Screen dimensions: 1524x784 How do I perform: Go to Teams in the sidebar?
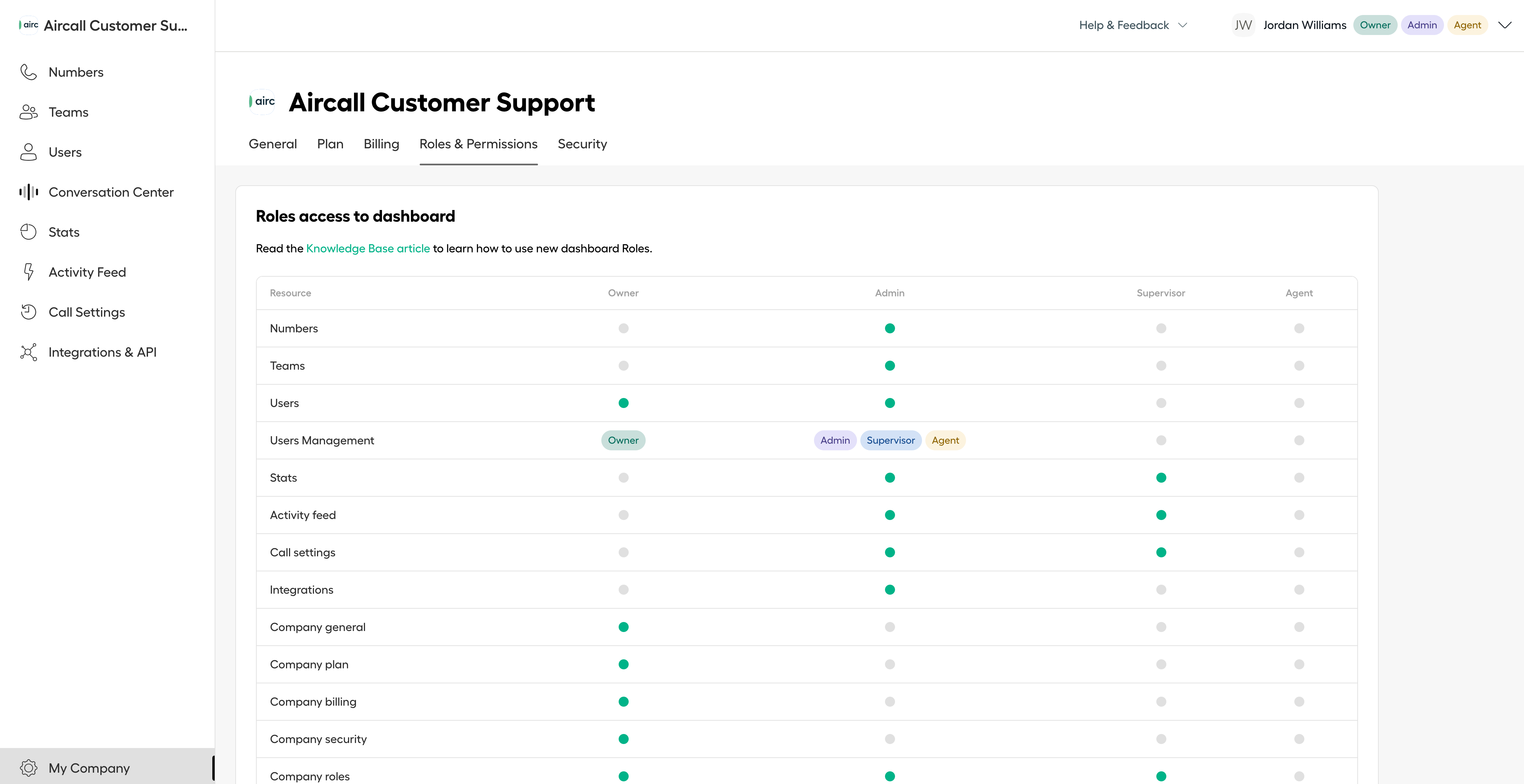[69, 112]
